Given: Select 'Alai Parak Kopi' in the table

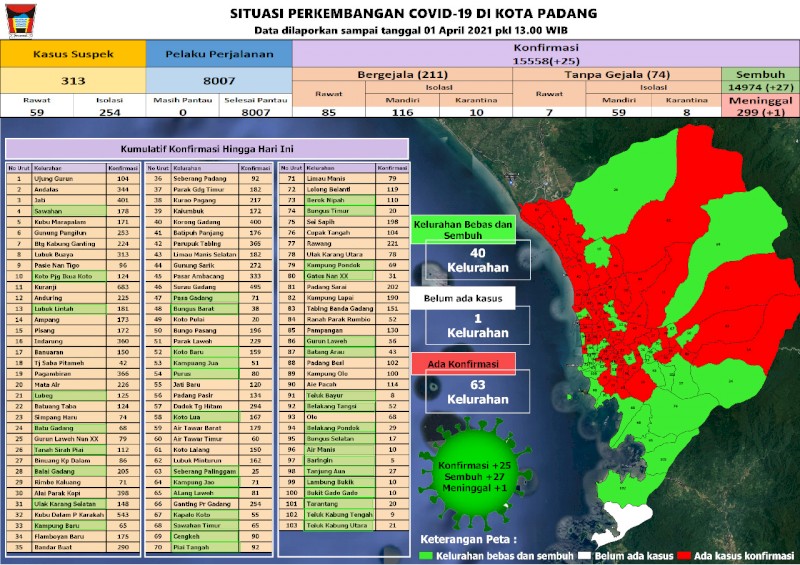Looking at the screenshot, I should [57, 493].
